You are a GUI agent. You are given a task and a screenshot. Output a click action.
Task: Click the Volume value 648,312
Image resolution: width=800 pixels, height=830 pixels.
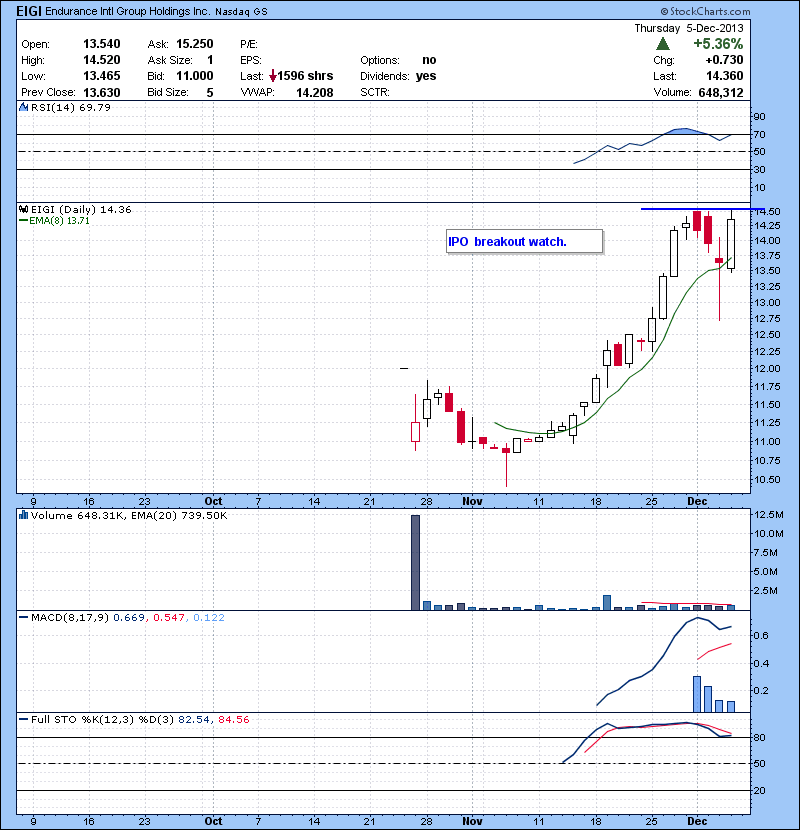tap(721, 93)
